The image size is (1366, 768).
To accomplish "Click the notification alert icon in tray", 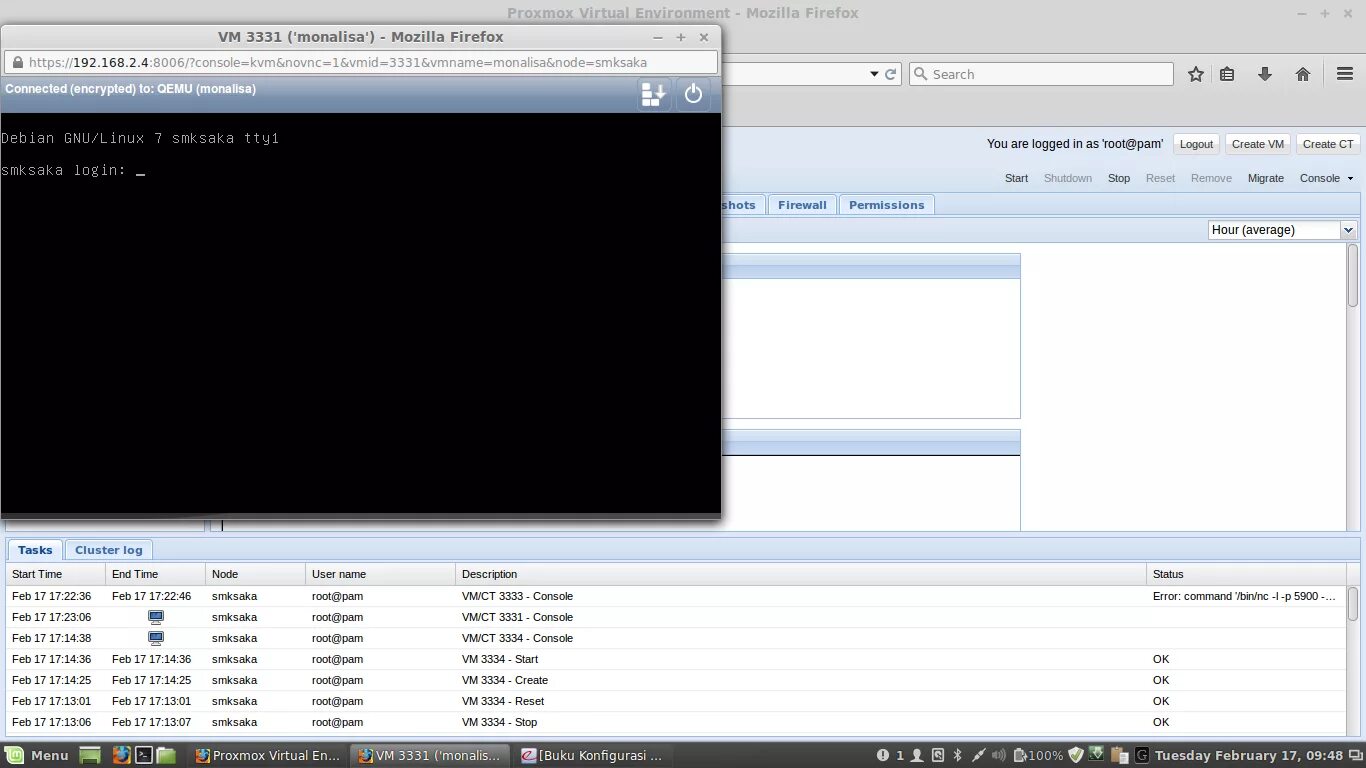I will coord(883,755).
